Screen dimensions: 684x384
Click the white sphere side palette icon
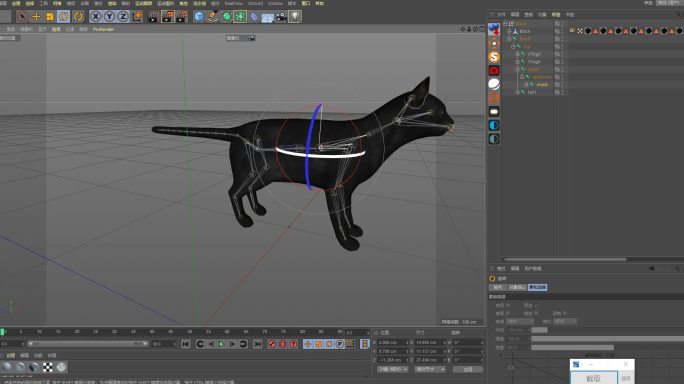494,84
